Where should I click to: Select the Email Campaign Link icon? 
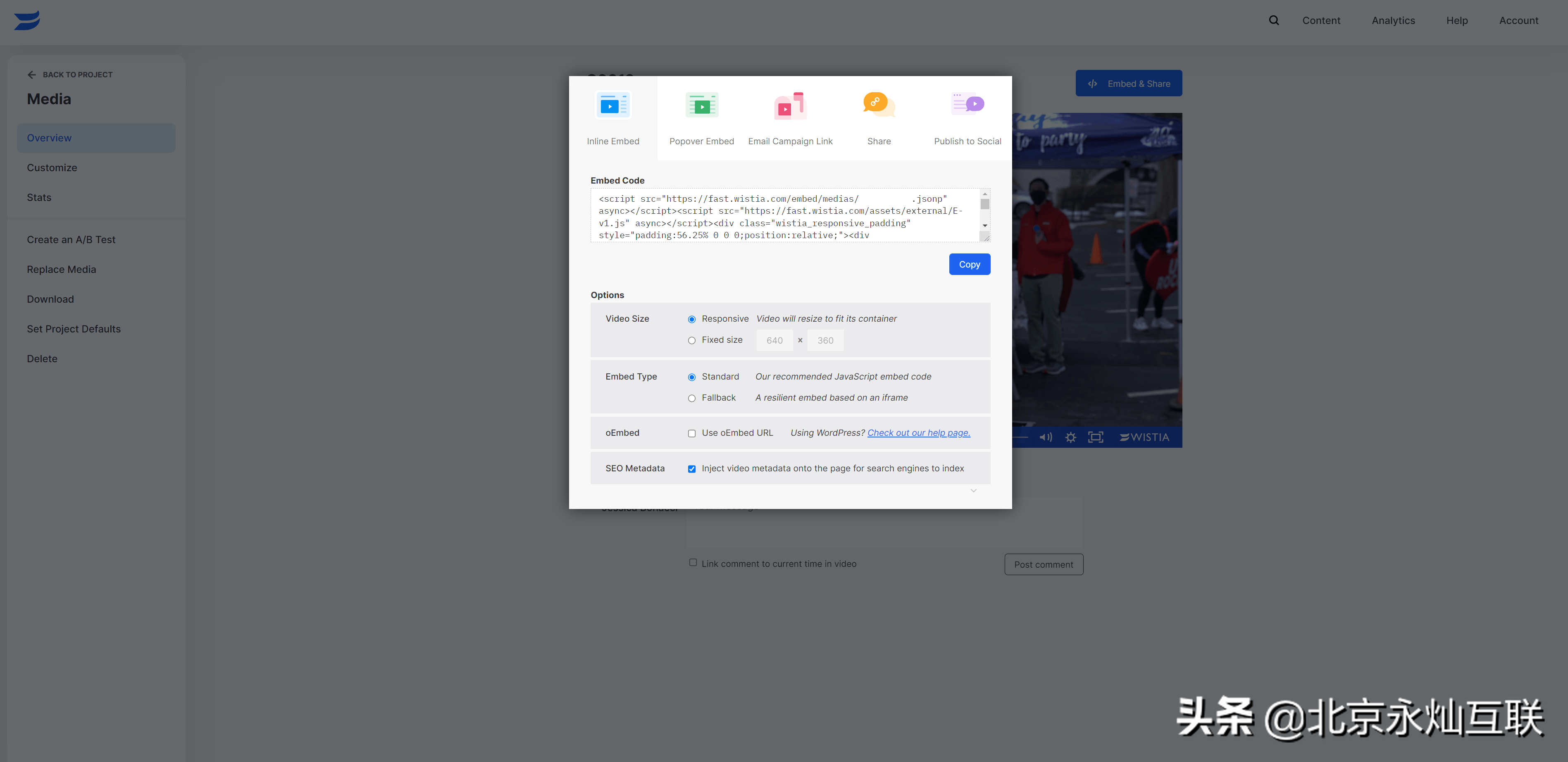point(790,105)
